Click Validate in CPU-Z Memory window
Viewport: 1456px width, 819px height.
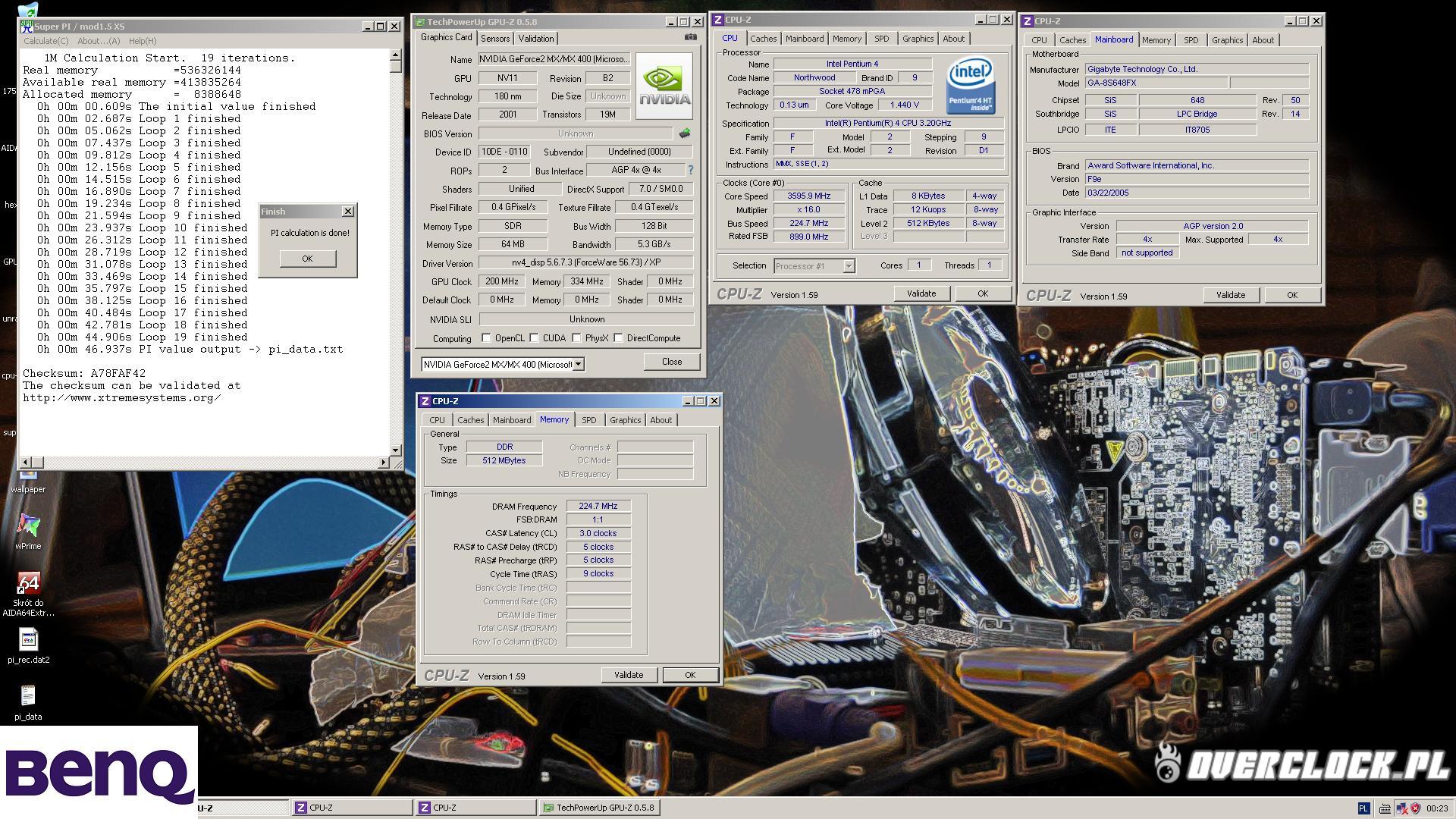click(x=629, y=675)
